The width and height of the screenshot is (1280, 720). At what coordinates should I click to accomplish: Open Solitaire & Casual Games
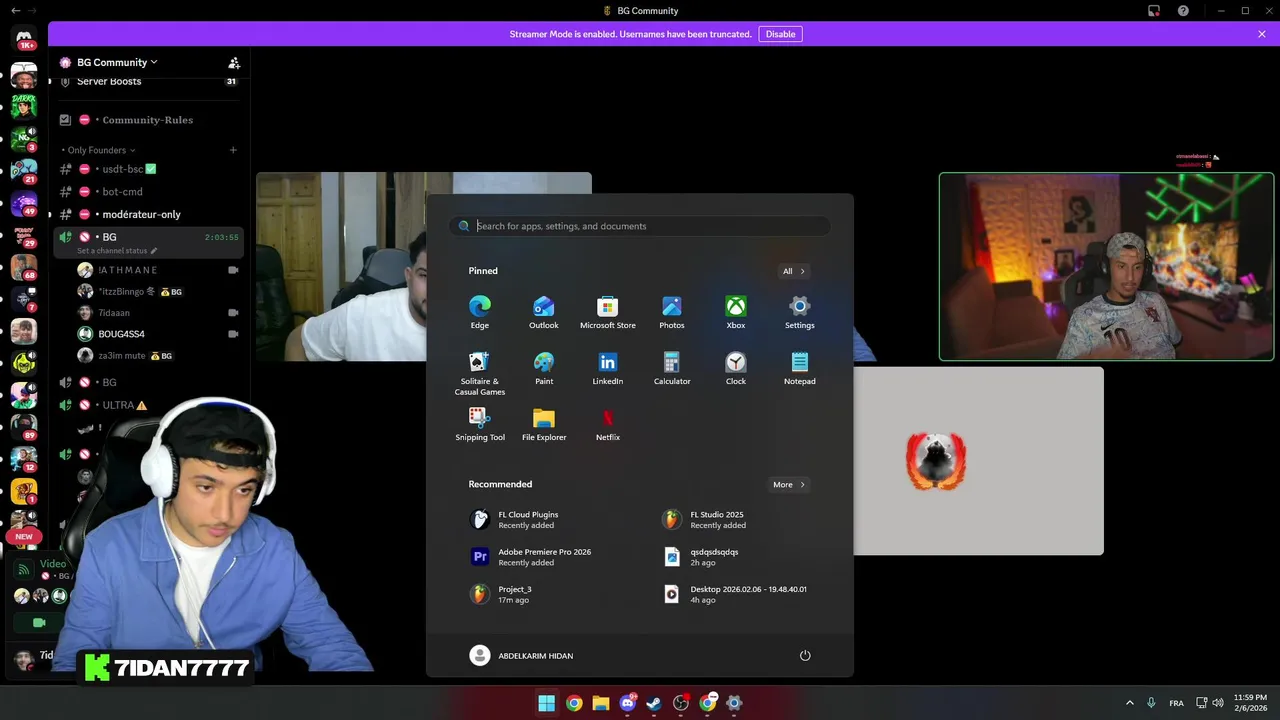[480, 373]
